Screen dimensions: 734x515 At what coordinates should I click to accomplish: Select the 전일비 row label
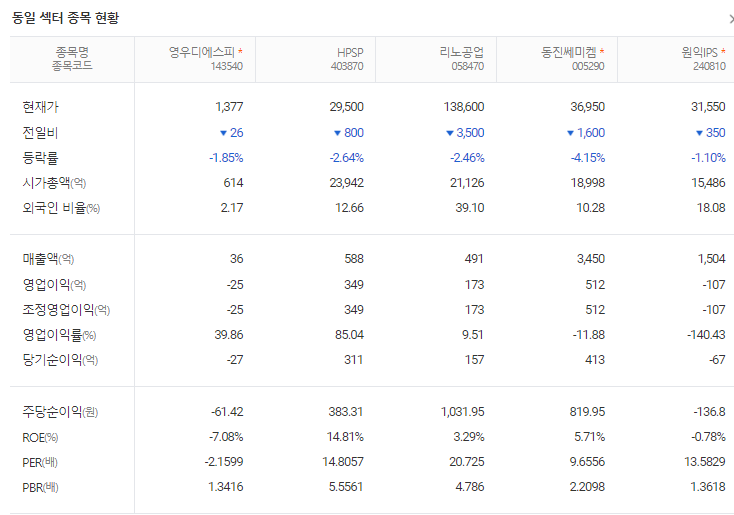click(x=40, y=133)
